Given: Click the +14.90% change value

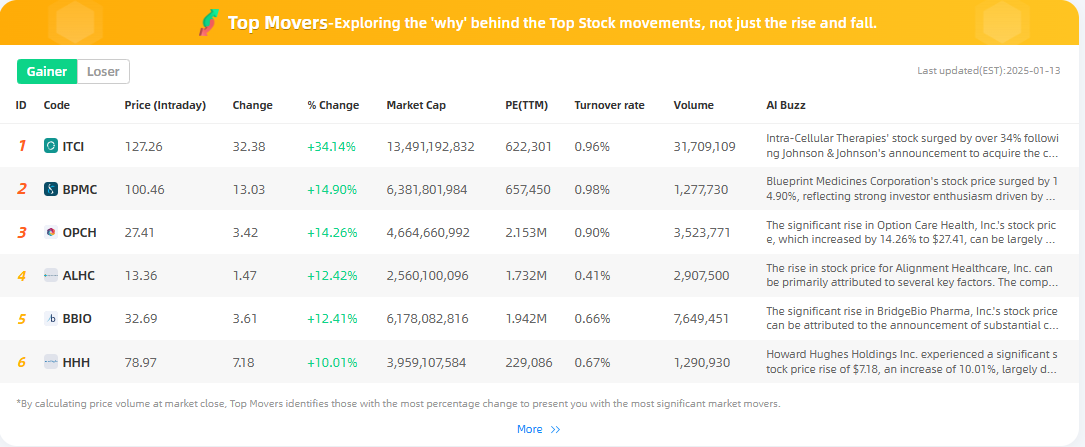Looking at the screenshot, I should click(x=332, y=190).
